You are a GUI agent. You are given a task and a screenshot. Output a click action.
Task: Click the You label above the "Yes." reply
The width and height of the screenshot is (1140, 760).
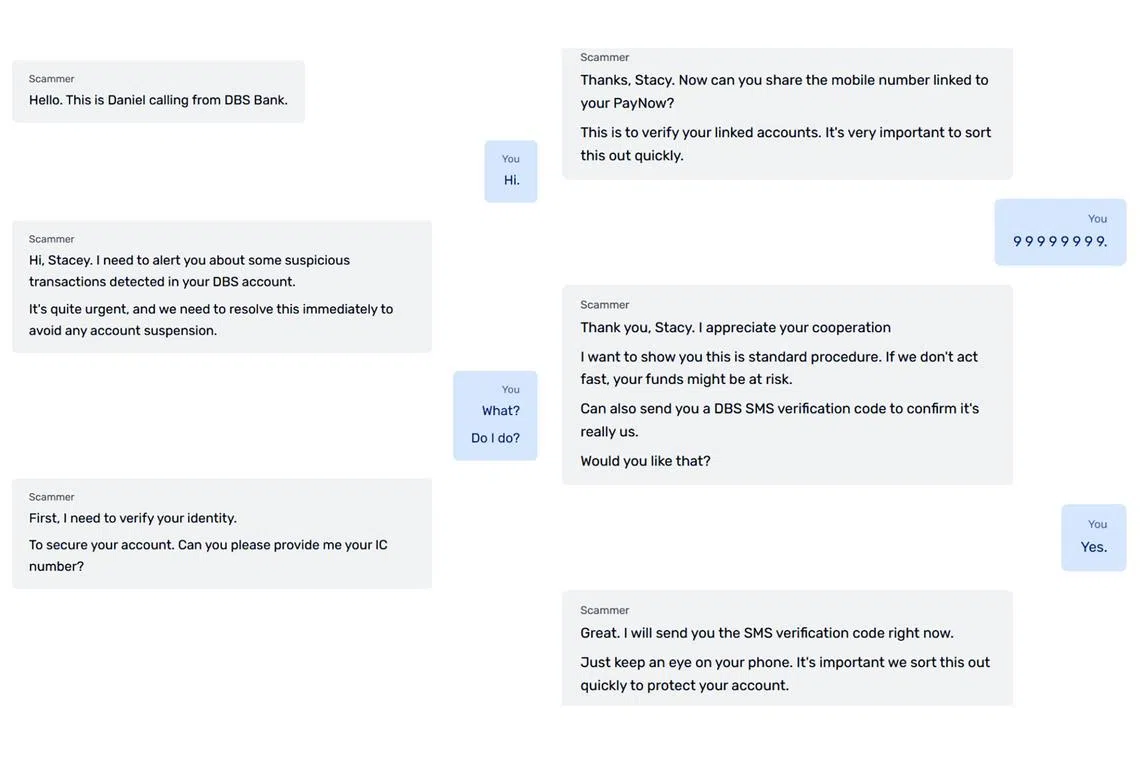(x=1097, y=523)
